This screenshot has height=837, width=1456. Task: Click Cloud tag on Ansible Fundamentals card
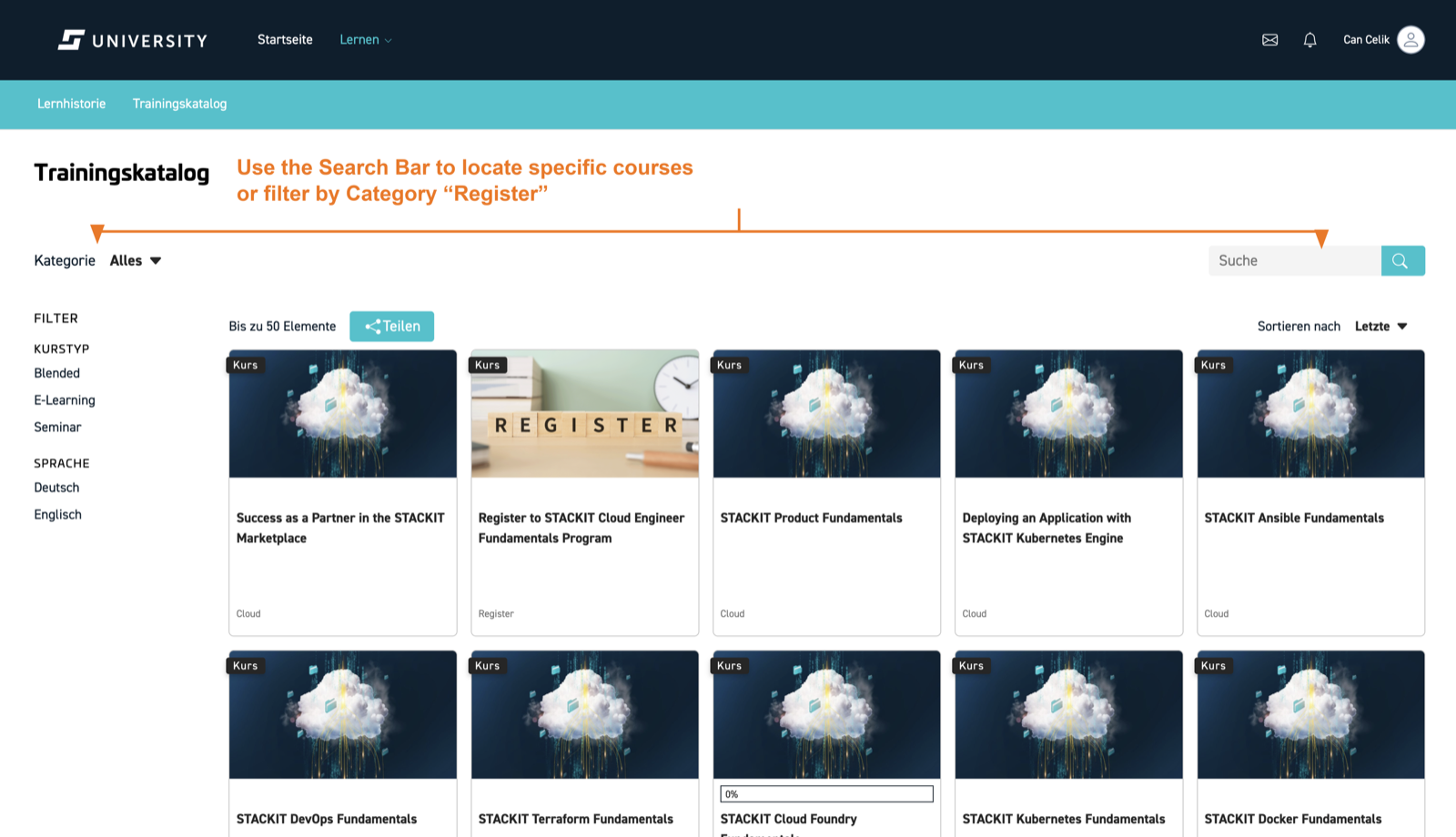(1217, 614)
